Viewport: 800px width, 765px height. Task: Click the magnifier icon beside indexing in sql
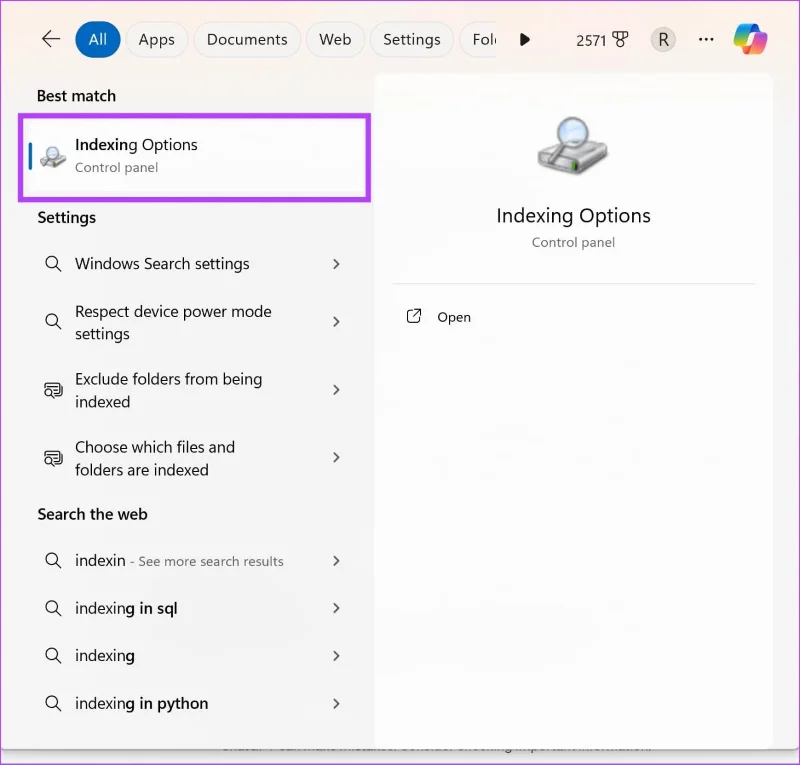tap(53, 608)
